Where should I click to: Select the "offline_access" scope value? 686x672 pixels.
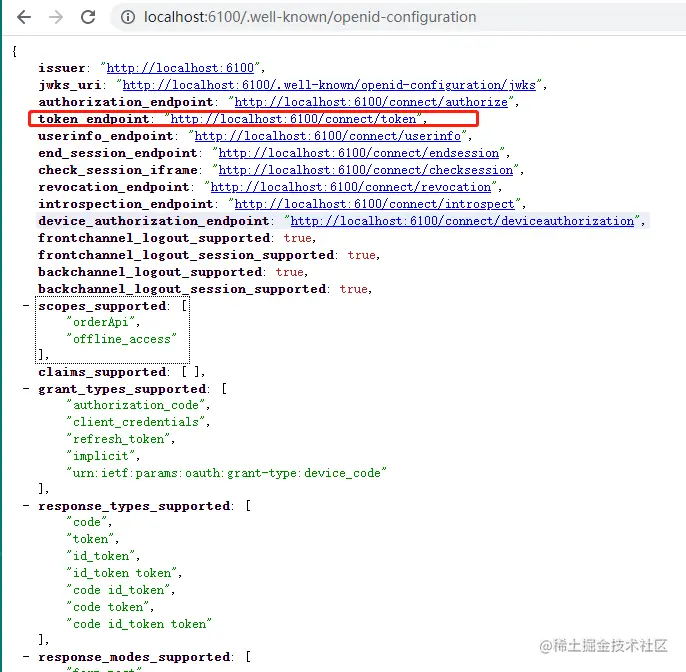[x=121, y=339]
